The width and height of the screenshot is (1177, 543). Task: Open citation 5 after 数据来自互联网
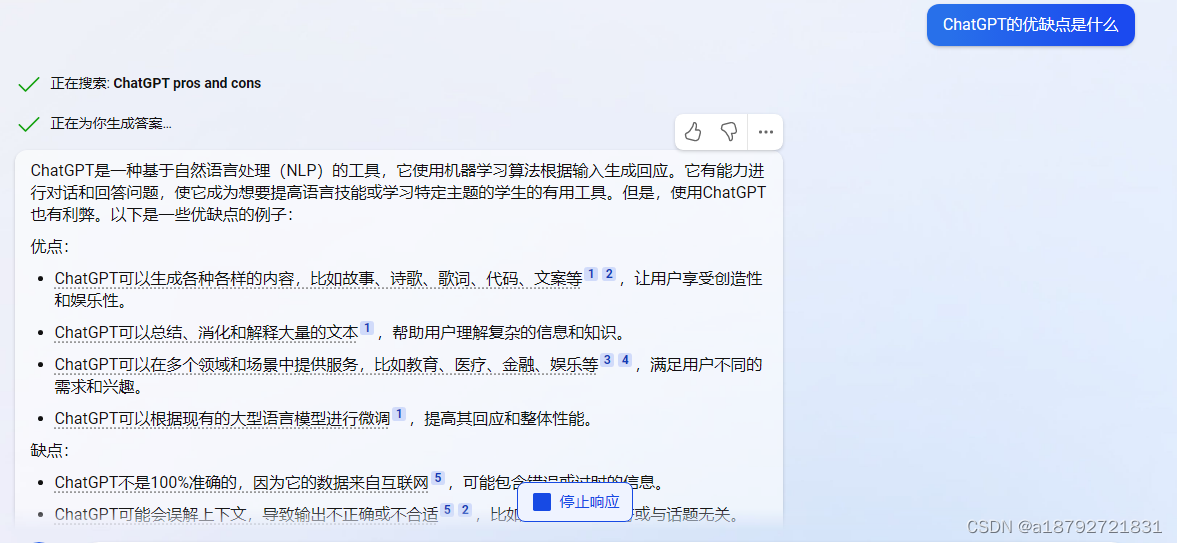coord(438,477)
